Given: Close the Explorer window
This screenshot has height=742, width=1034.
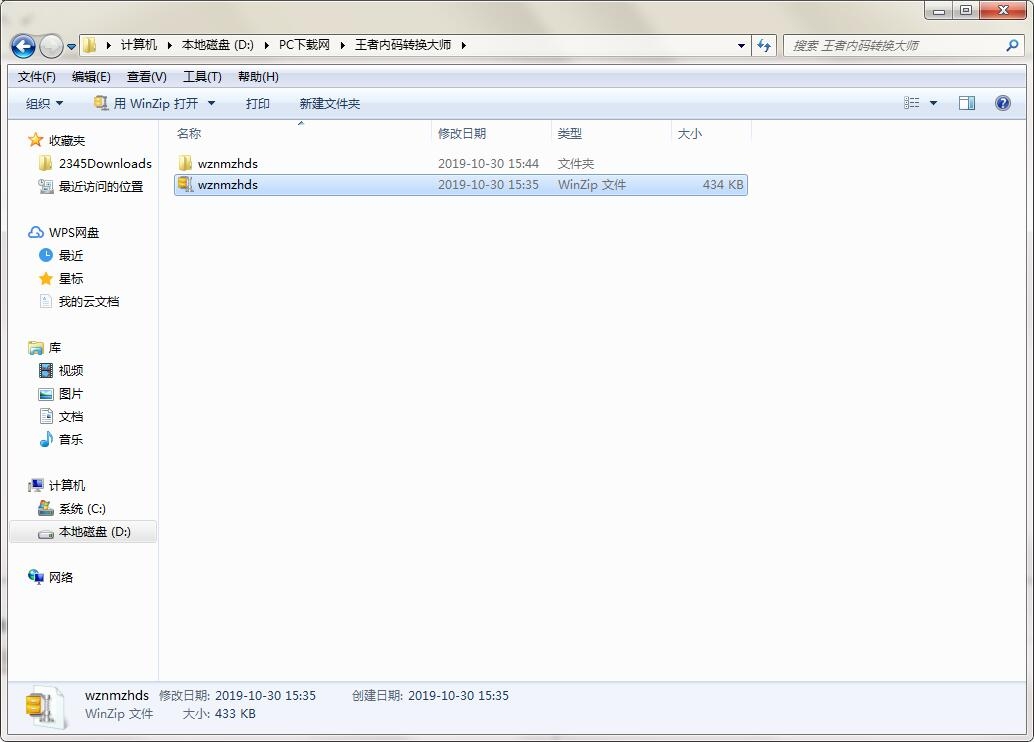Looking at the screenshot, I should click(1003, 11).
